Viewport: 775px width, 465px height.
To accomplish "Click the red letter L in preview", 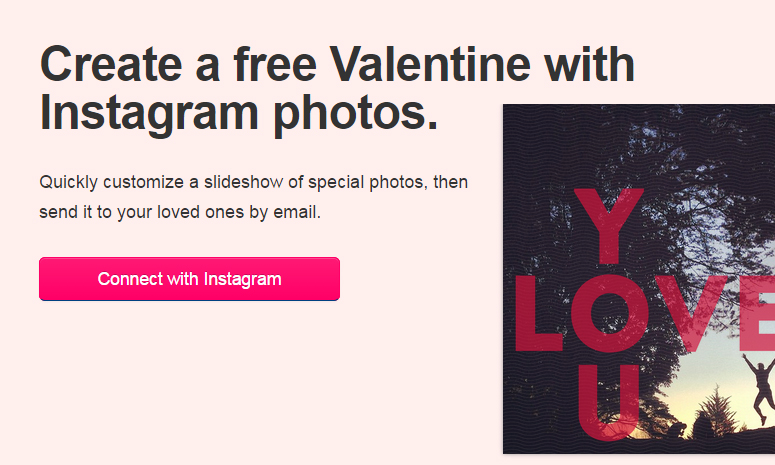I will pyautogui.click(x=539, y=314).
